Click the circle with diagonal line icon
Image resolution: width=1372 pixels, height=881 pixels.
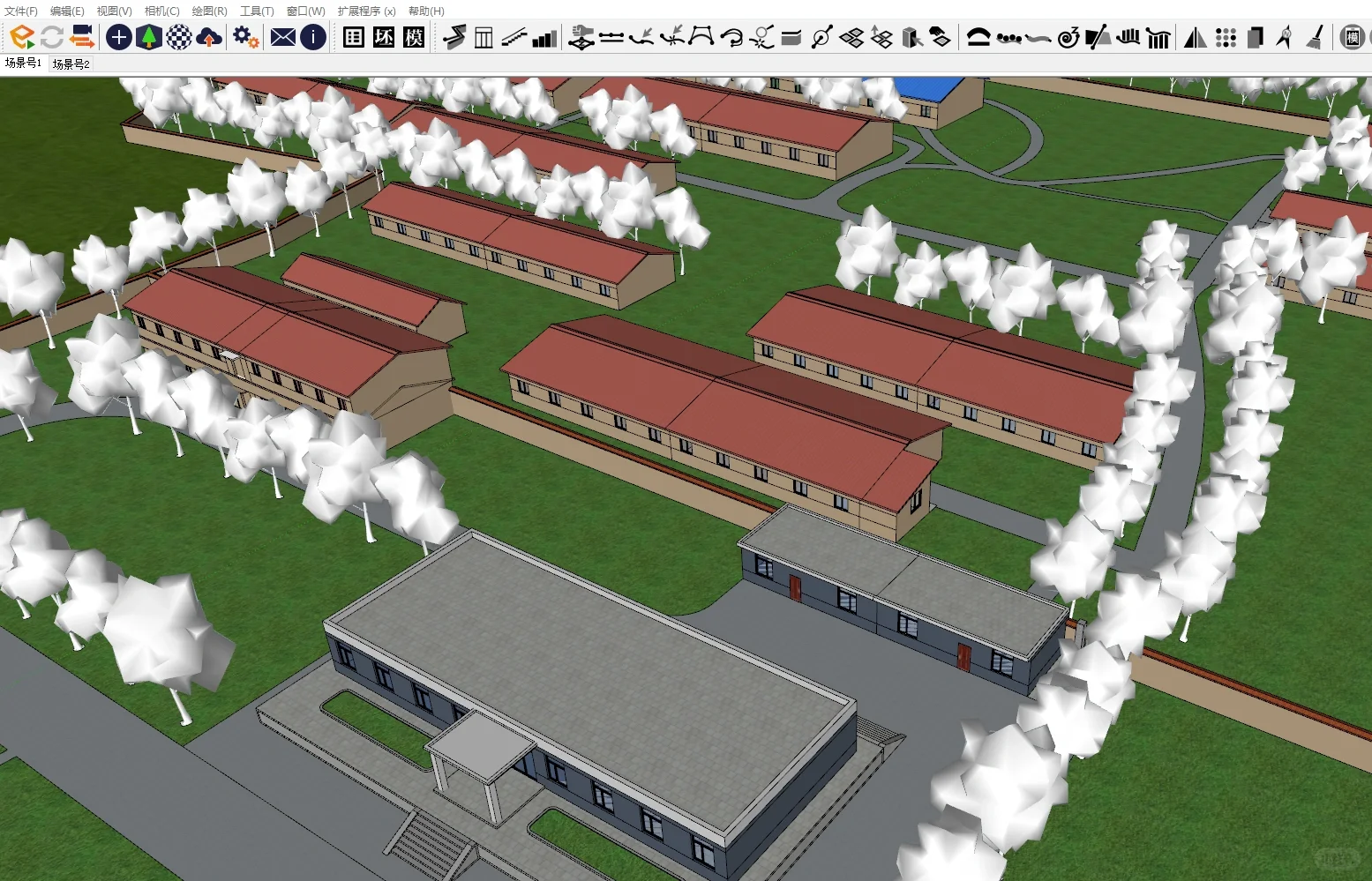(821, 37)
